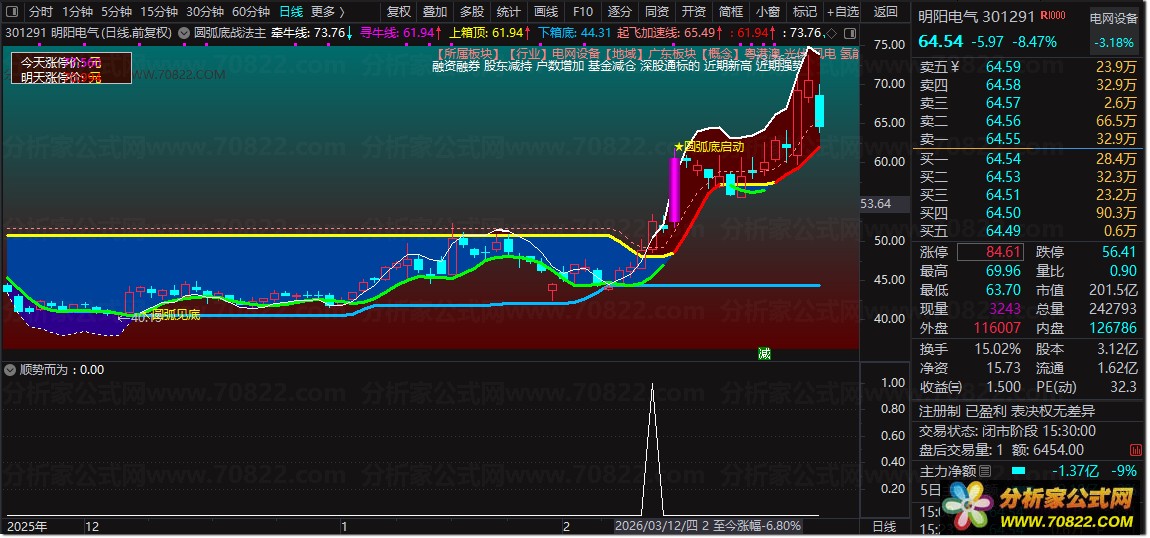1150x538 pixels.
Task: Click the 分析家公式网 logo banner
Action: [x=1038, y=506]
